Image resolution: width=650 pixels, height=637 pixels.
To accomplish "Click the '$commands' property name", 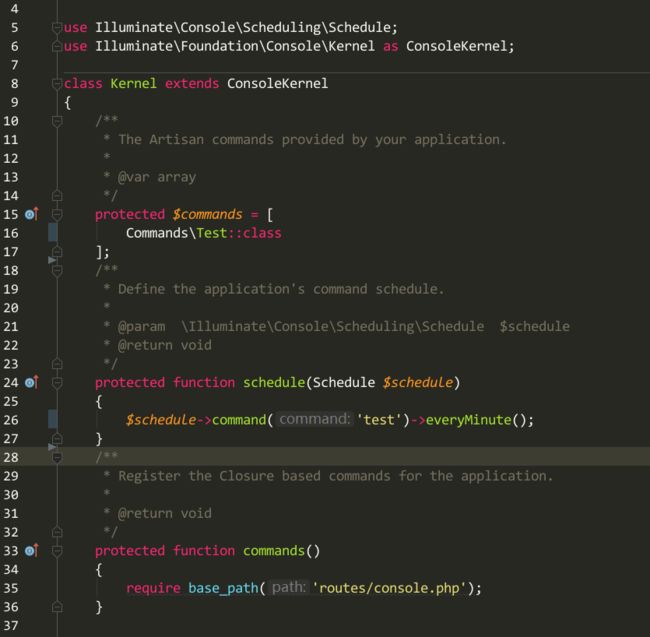I will tap(208, 214).
